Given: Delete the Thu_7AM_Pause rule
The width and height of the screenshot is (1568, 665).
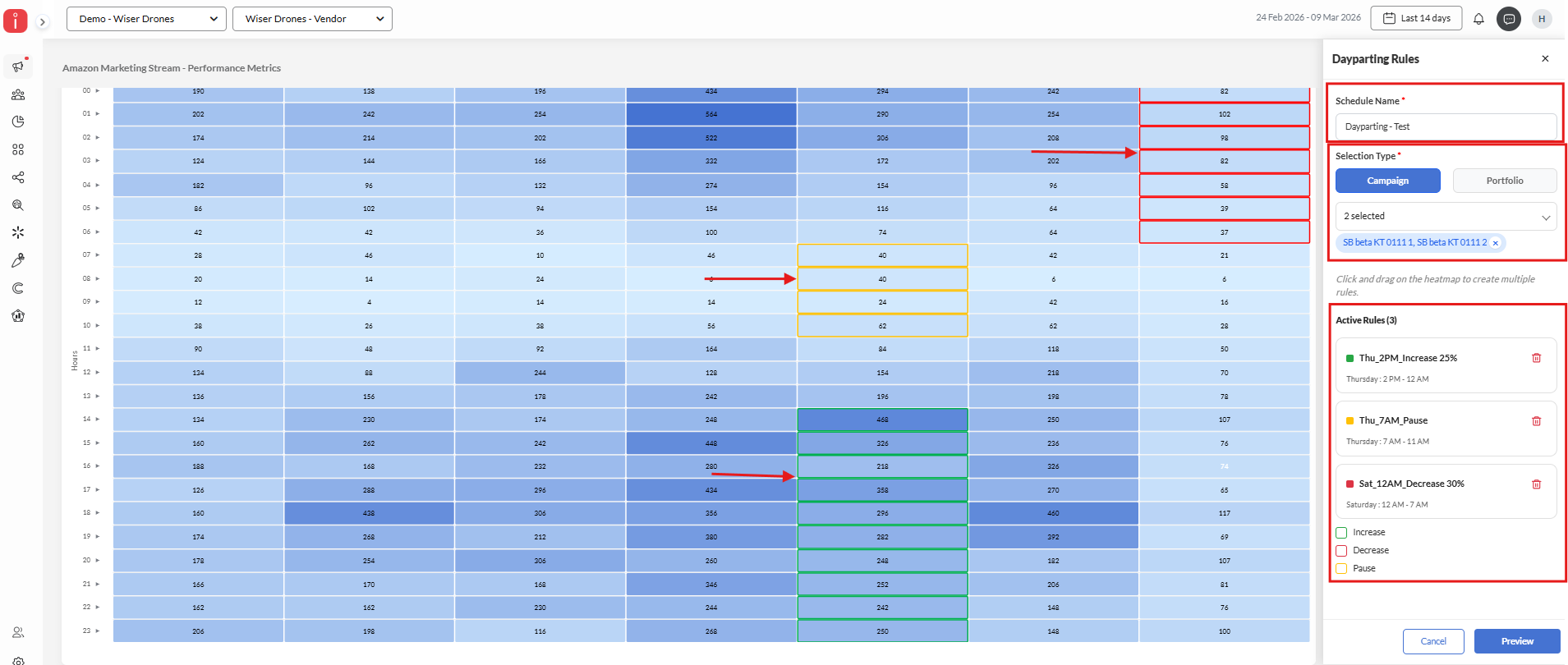Looking at the screenshot, I should [1536, 421].
